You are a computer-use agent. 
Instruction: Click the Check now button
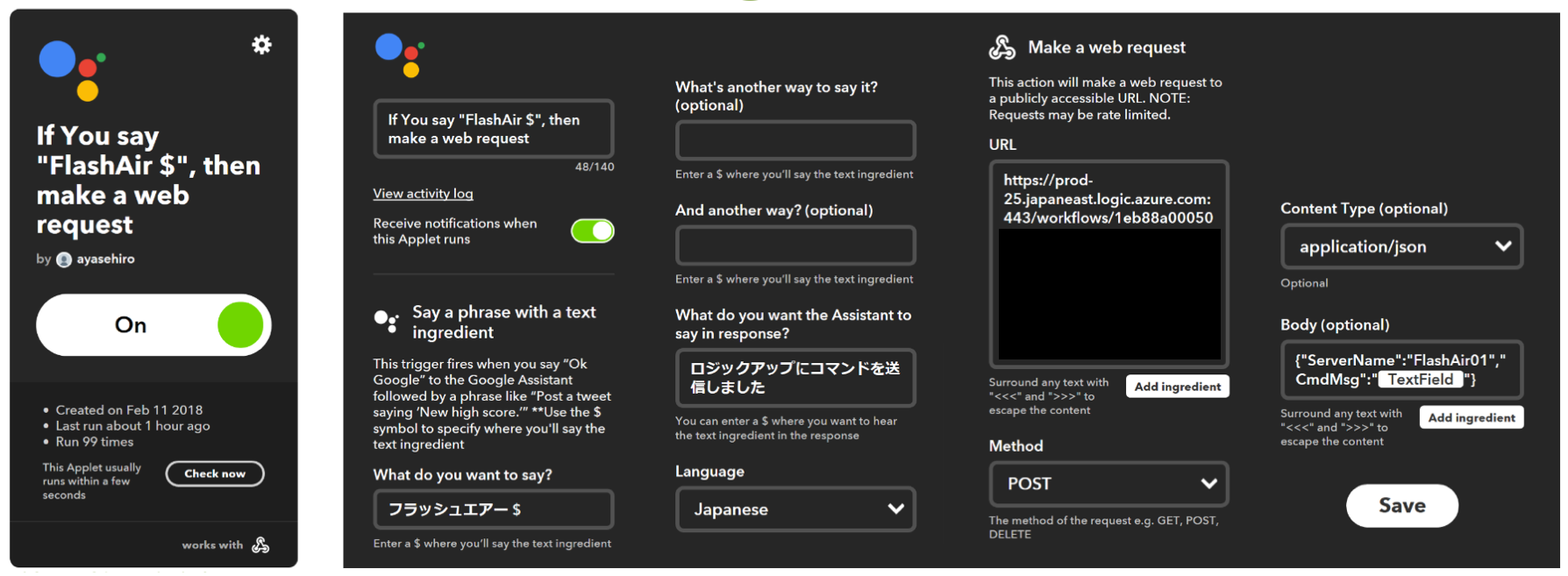point(215,473)
